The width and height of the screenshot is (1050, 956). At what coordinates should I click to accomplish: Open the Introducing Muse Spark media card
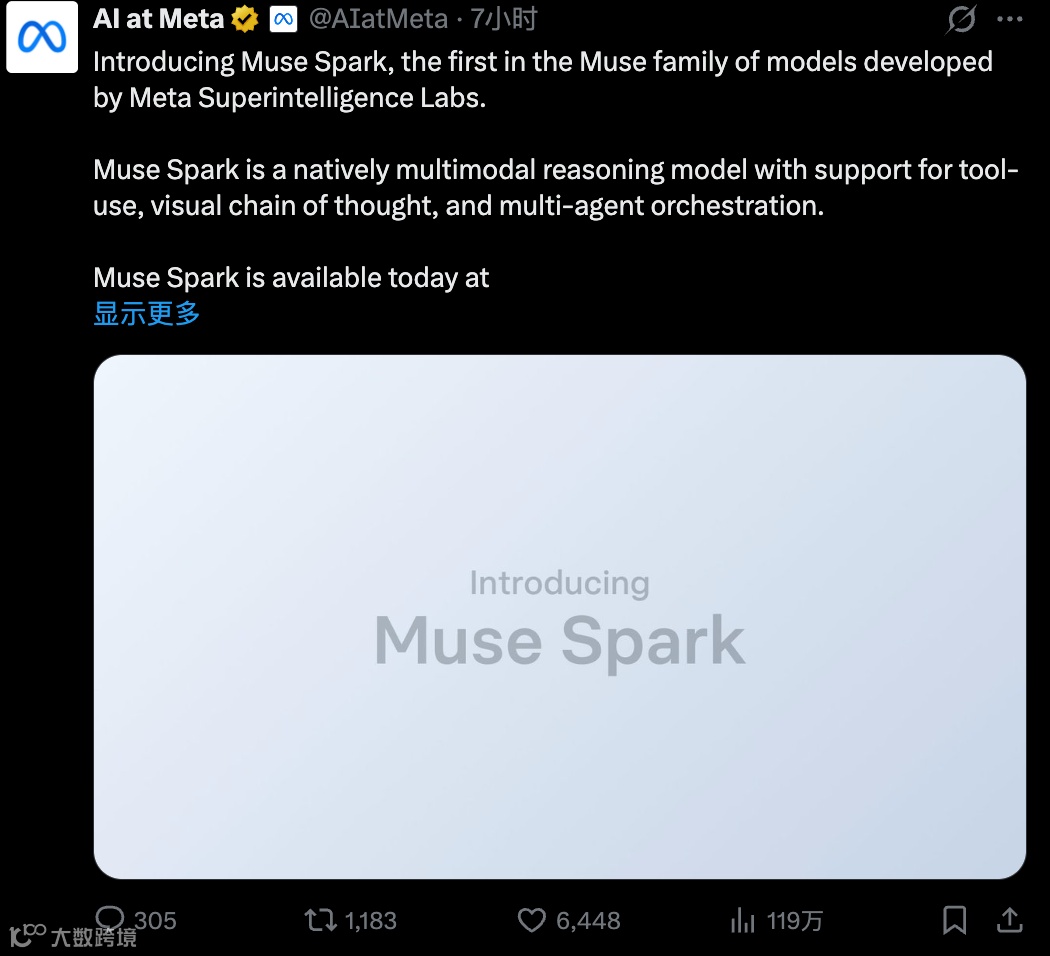click(560, 617)
